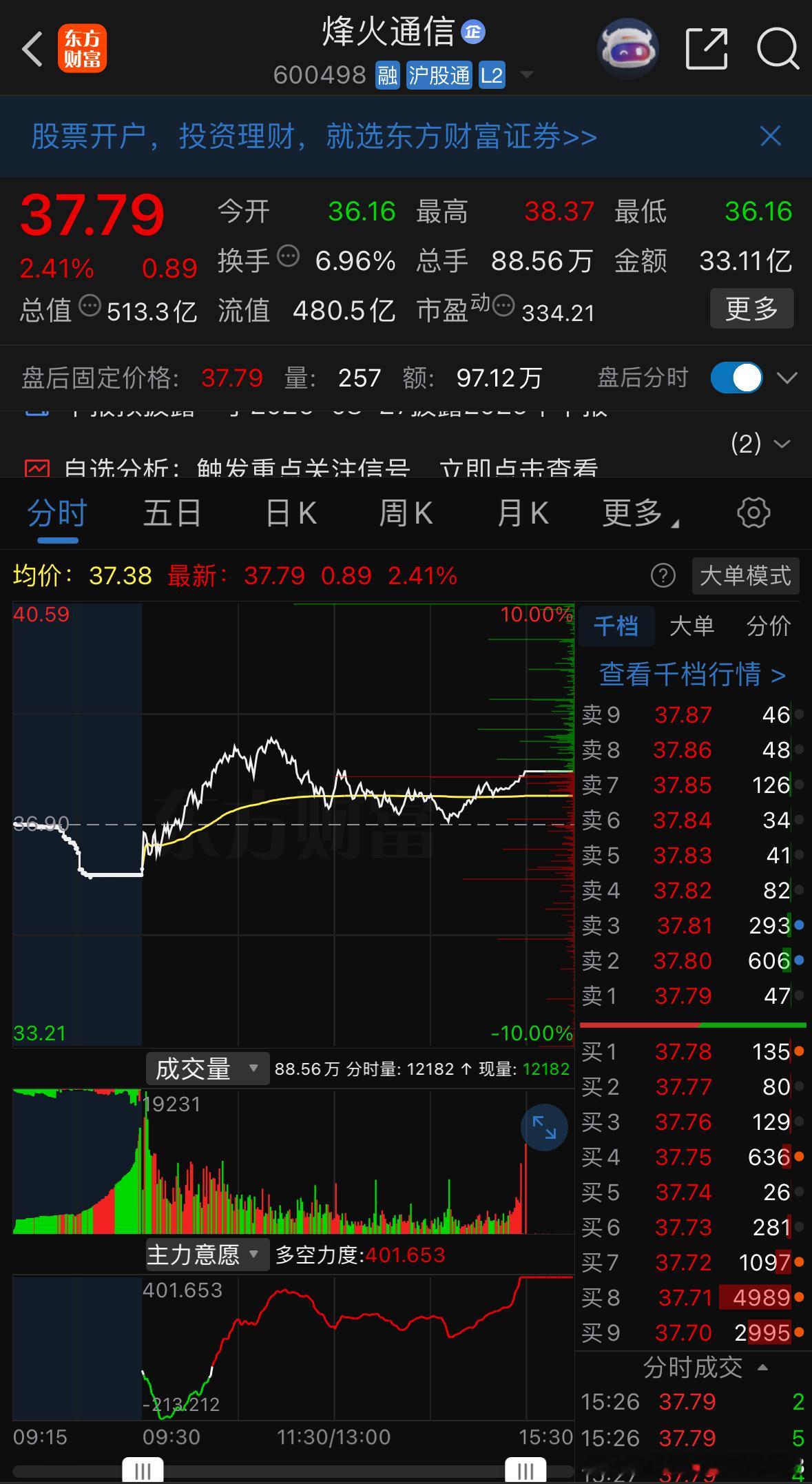Tap the info icon beside 换手
812x1484 pixels.
click(x=288, y=256)
